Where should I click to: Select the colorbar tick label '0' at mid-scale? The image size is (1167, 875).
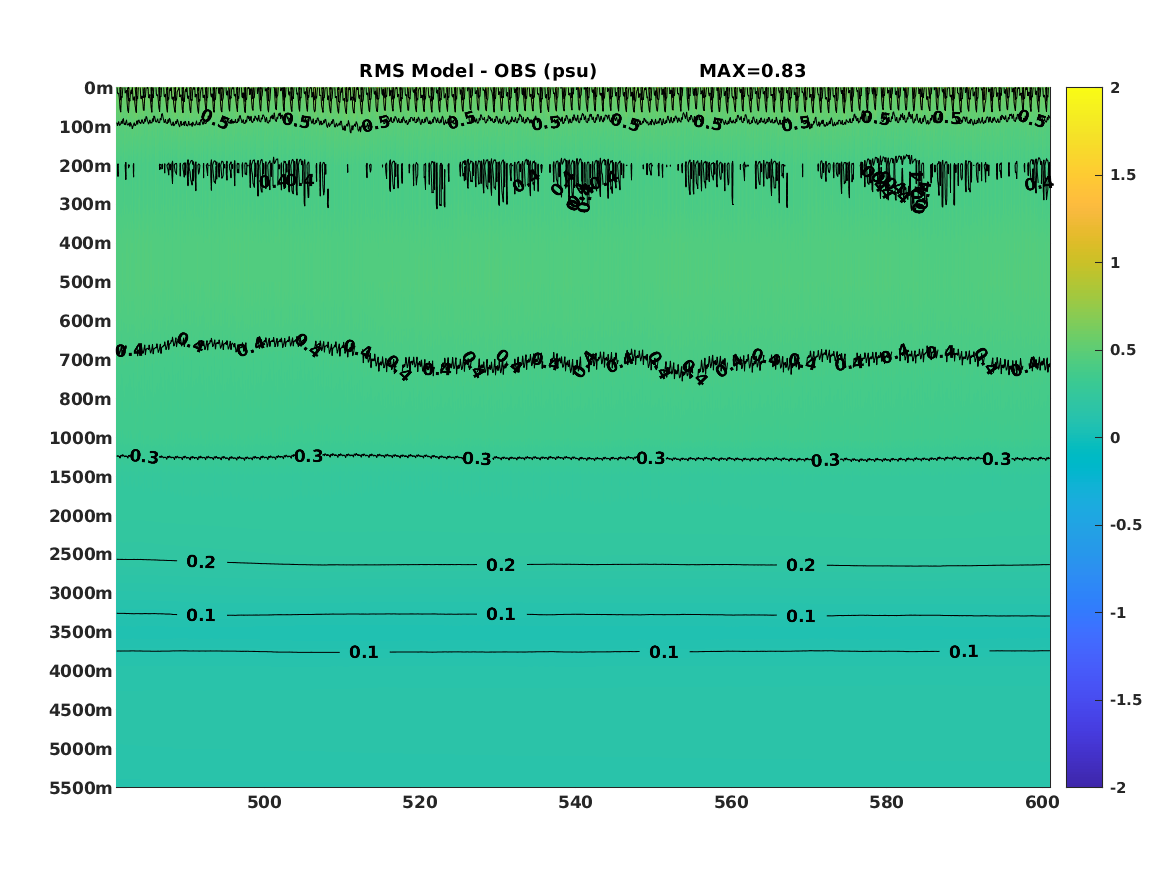click(1115, 438)
